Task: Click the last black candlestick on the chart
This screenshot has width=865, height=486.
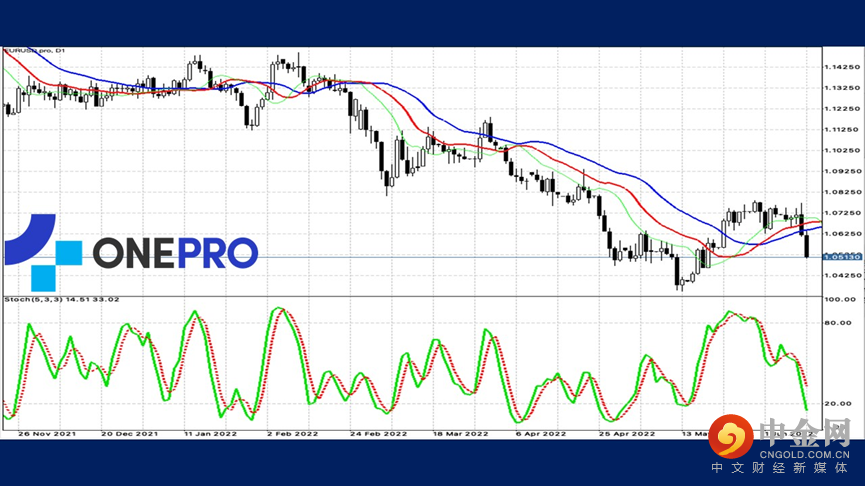Action: pos(807,245)
